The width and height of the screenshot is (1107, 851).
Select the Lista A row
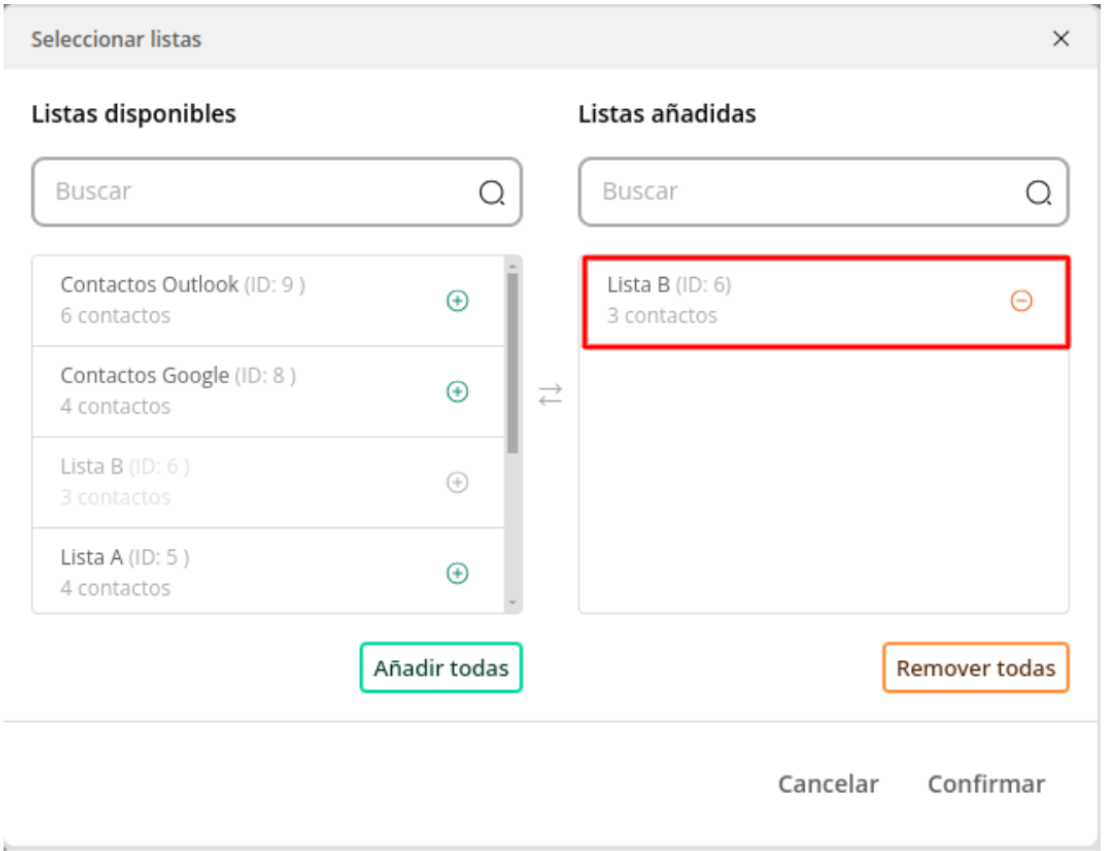coord(268,571)
